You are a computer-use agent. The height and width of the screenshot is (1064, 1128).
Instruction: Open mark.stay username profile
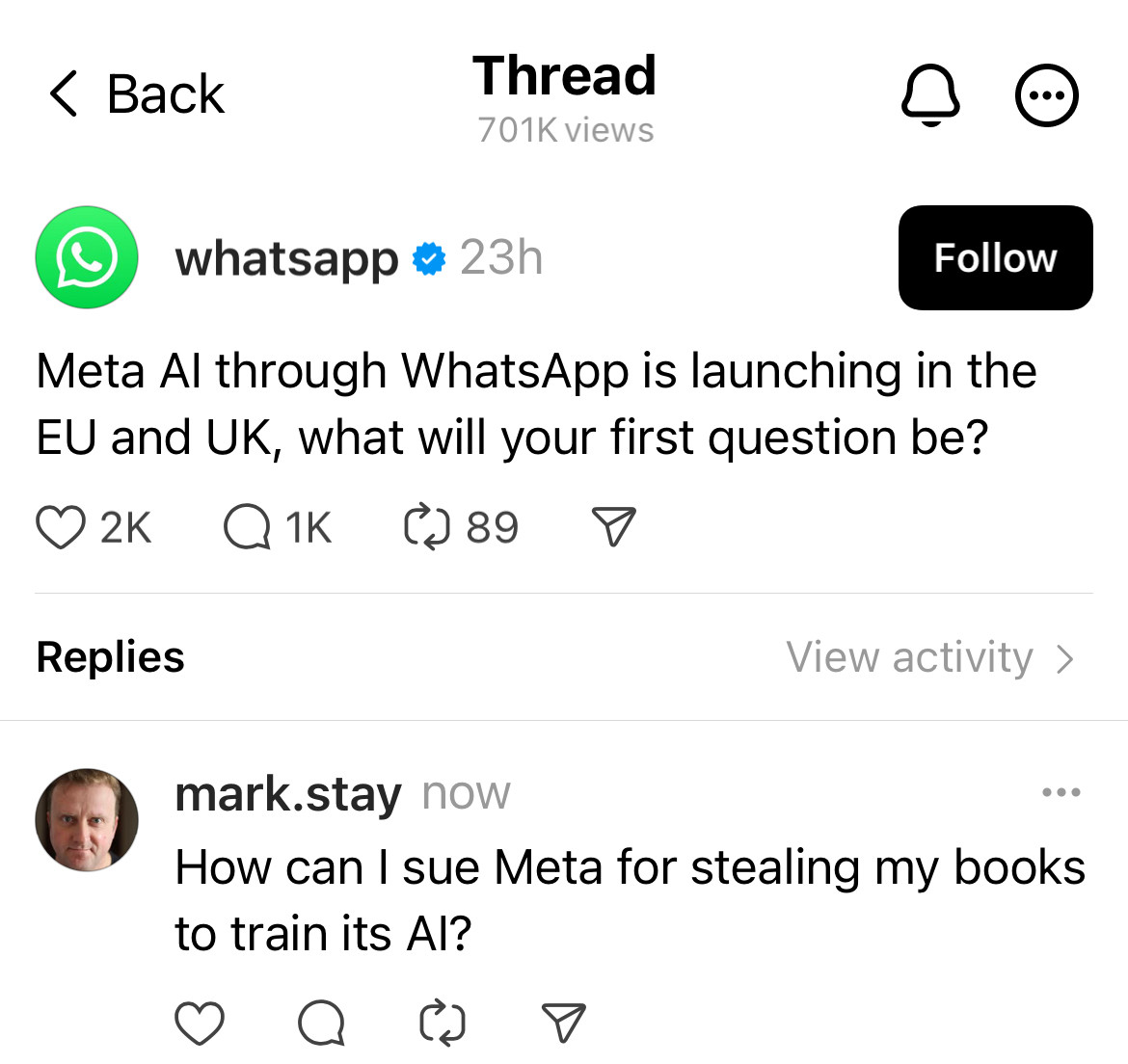[287, 795]
